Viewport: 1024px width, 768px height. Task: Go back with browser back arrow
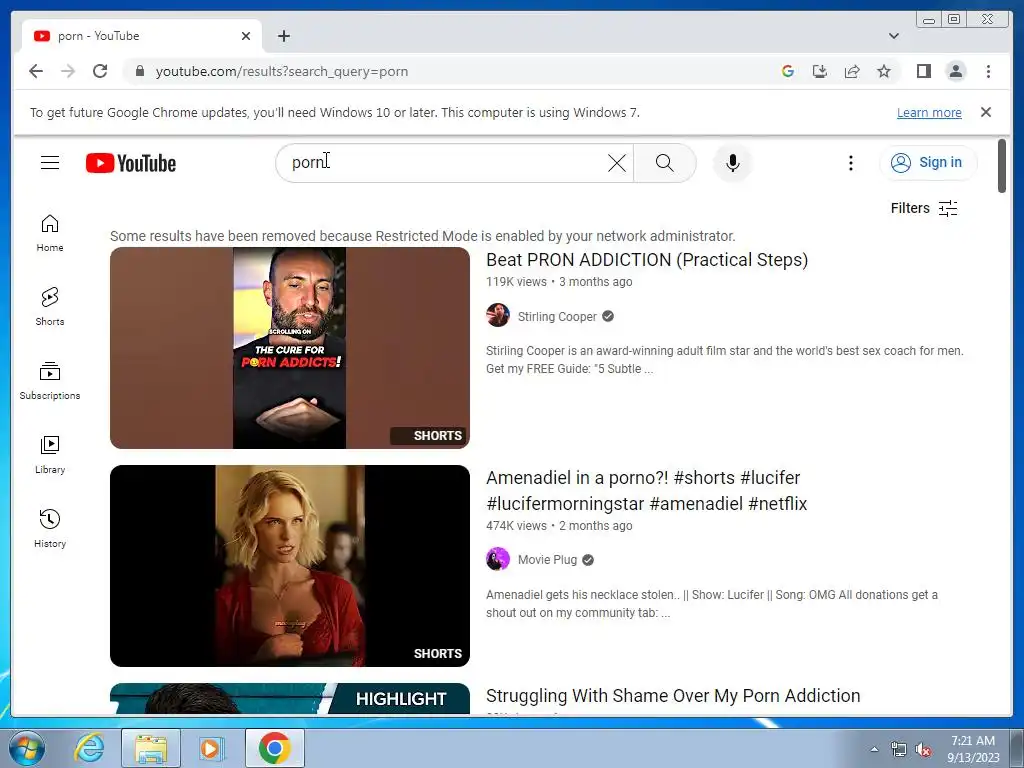[x=36, y=71]
